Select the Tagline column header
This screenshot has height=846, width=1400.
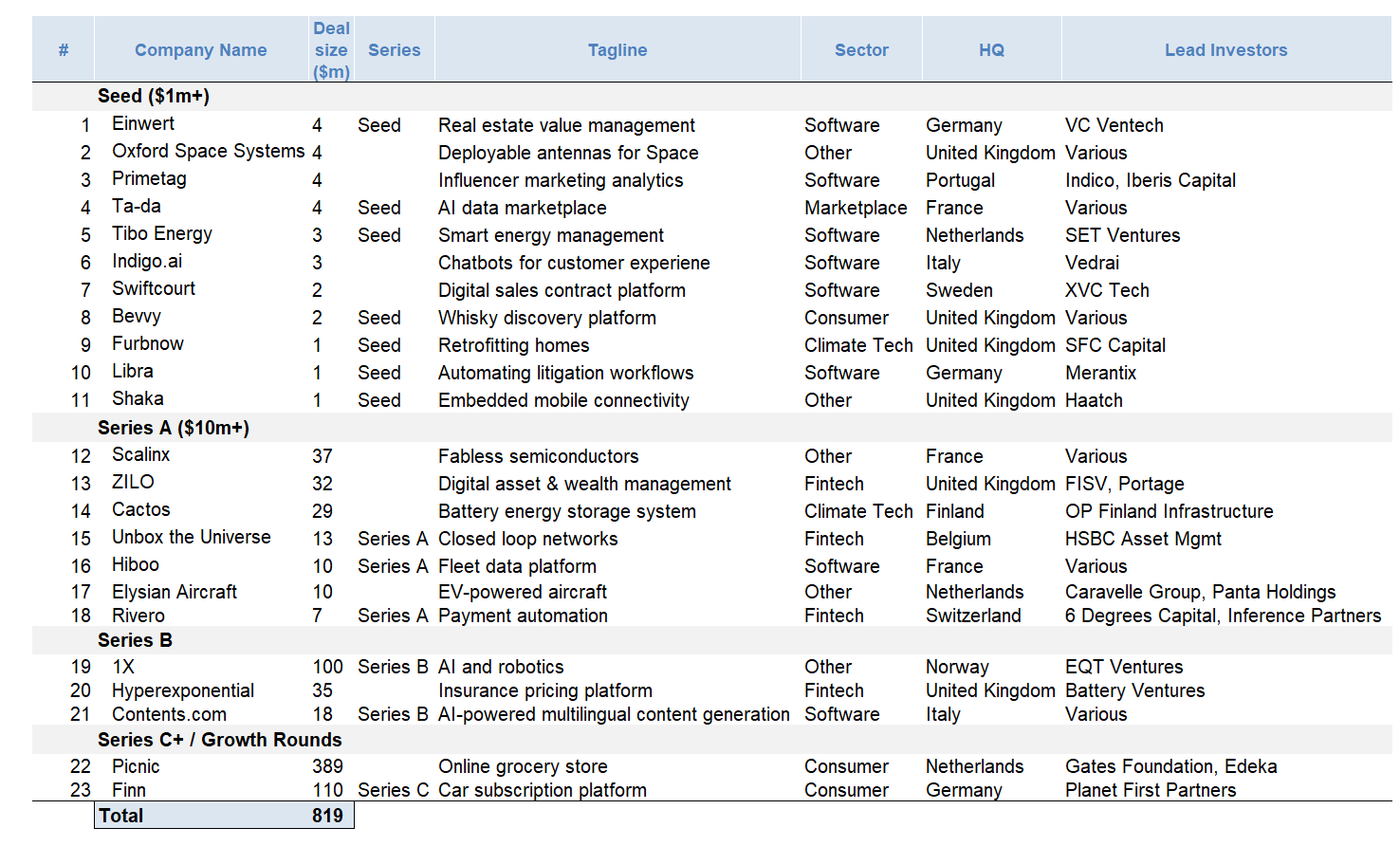coord(617,50)
